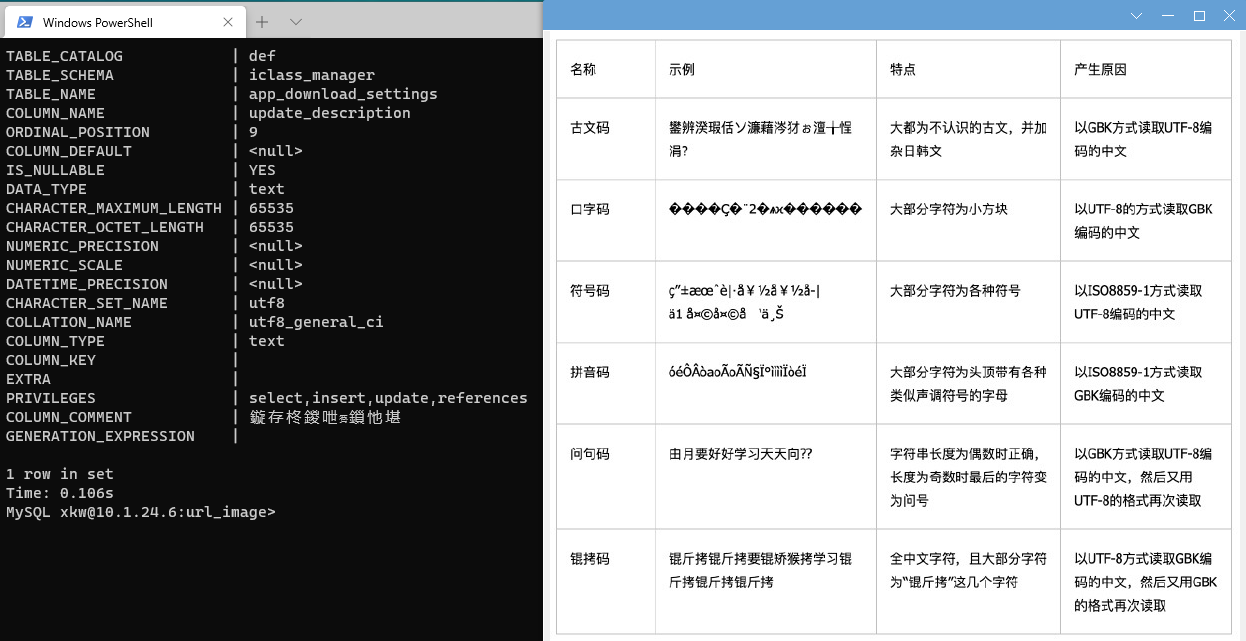Click the 拼音码 example accented letters

pos(738,372)
